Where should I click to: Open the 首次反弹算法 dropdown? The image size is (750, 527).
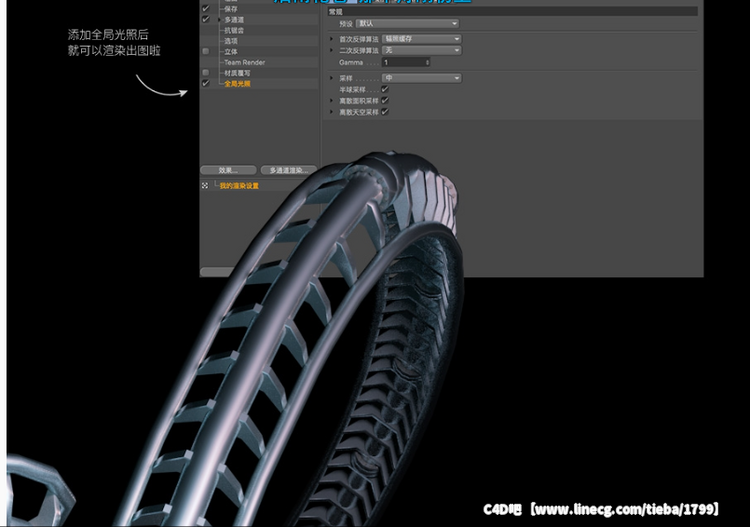click(x=422, y=39)
